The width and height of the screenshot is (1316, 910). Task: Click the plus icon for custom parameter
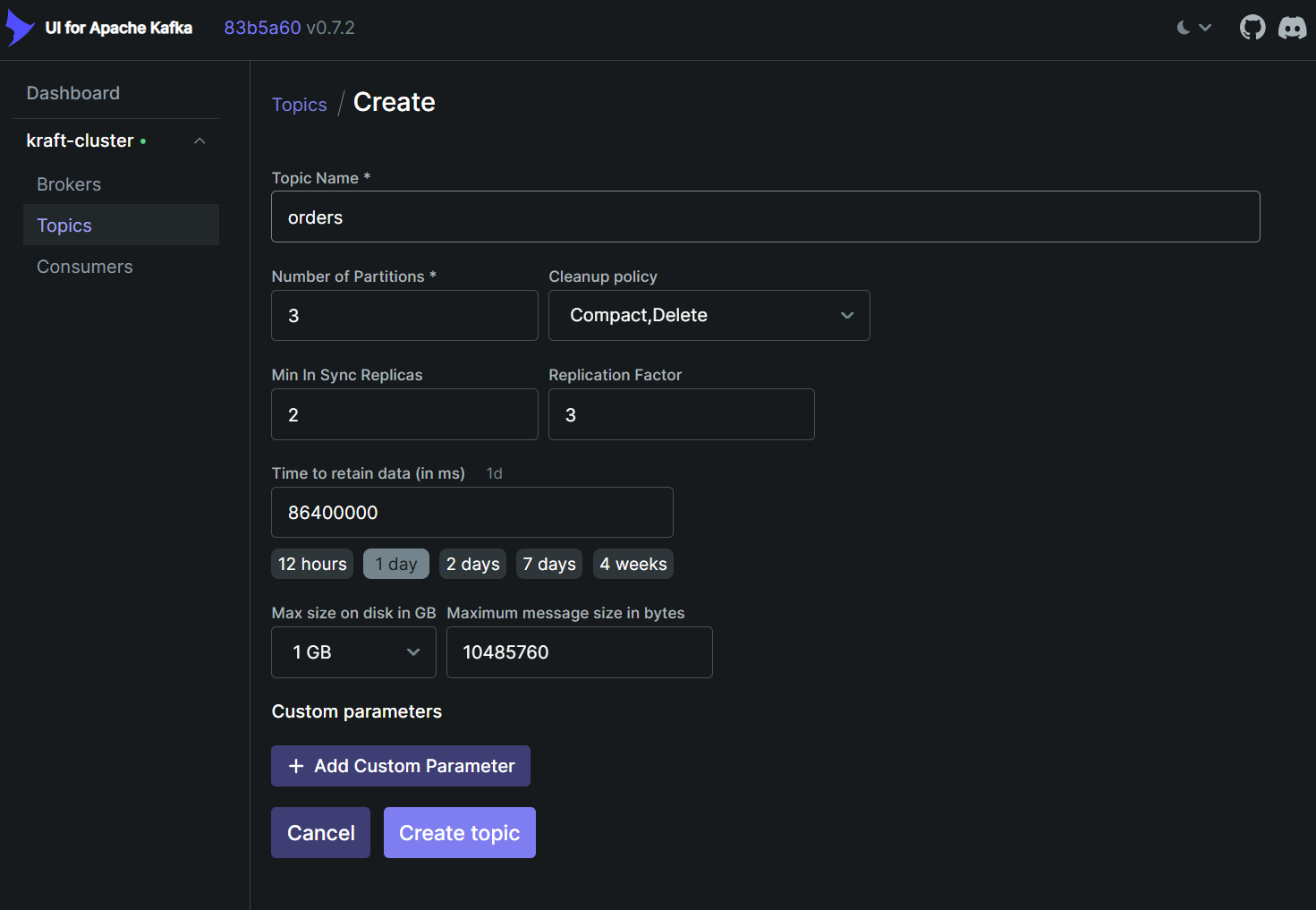click(x=296, y=766)
